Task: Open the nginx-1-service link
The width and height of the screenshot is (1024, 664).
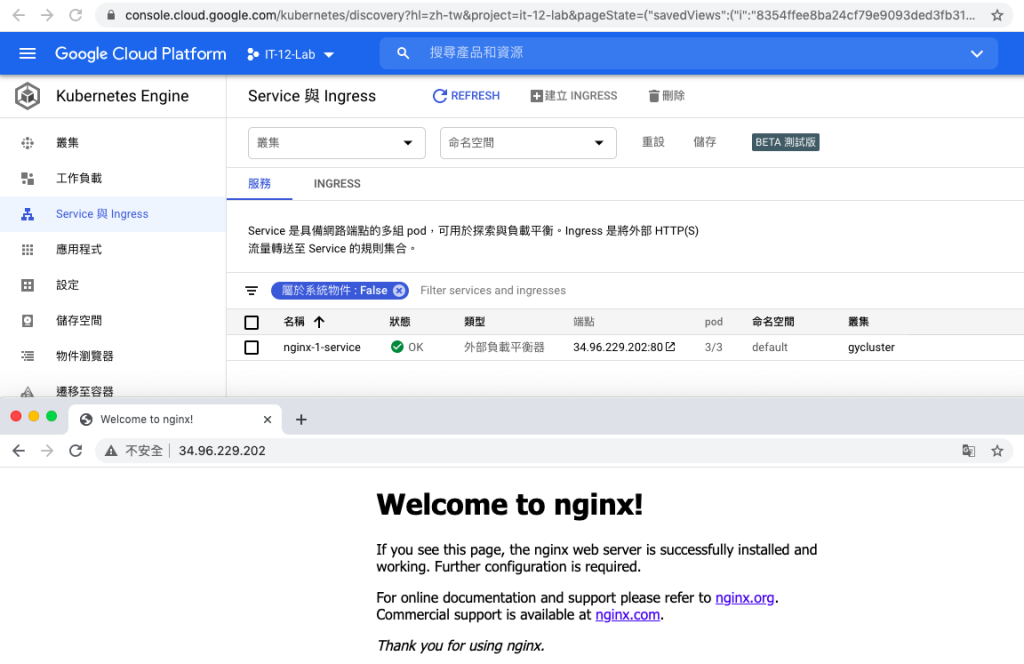Action: (x=322, y=347)
